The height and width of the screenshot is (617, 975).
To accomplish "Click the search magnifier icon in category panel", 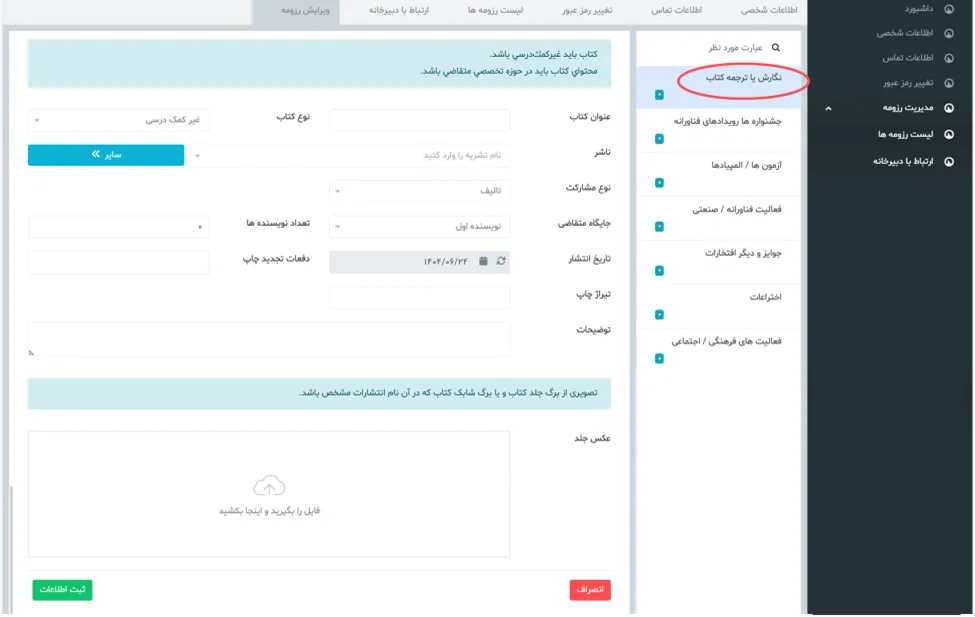I will [775, 47].
